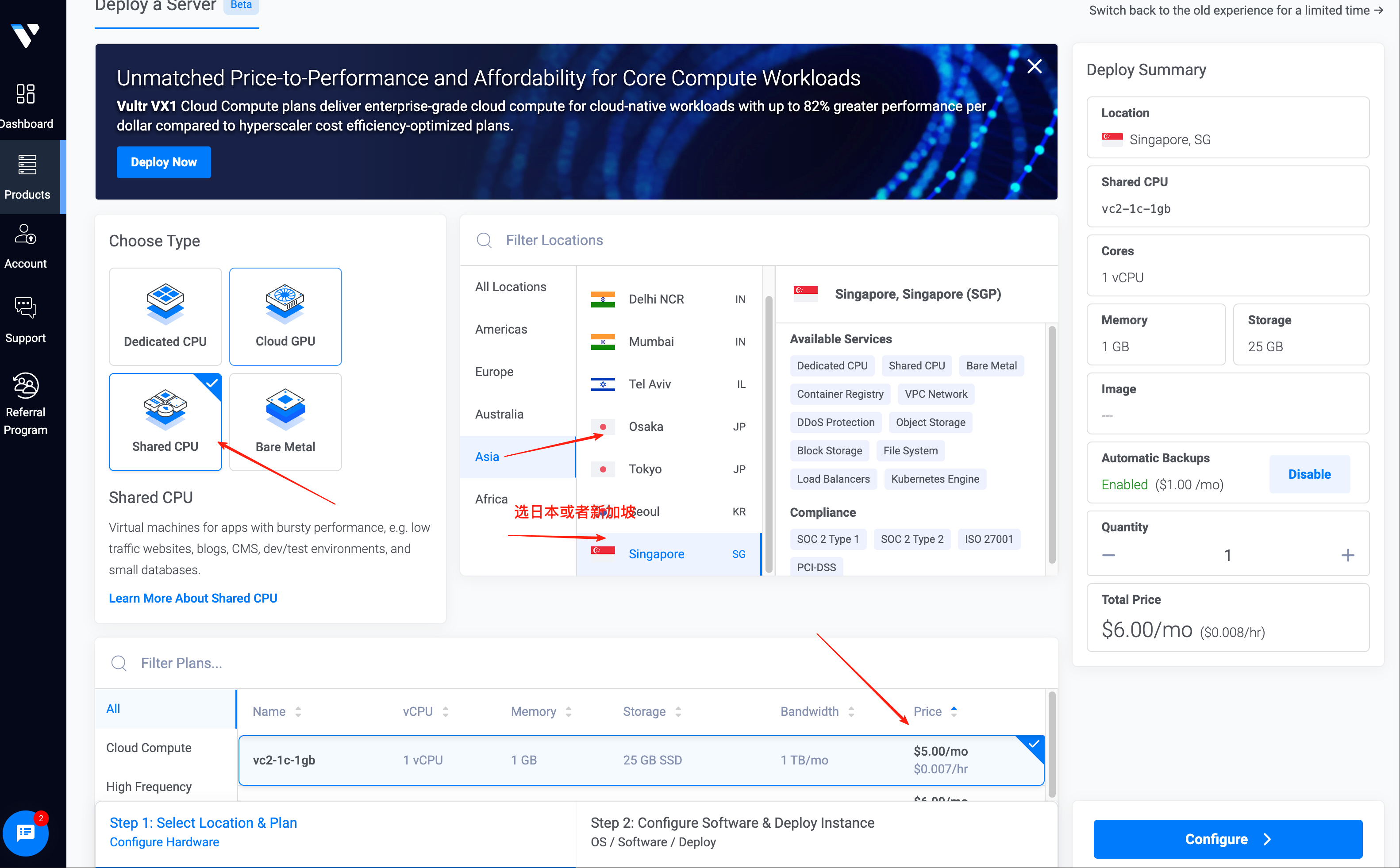Viewport: 1400px width, 868px height.
Task: Open the Support chat icon in sidebar
Action: [x=25, y=308]
